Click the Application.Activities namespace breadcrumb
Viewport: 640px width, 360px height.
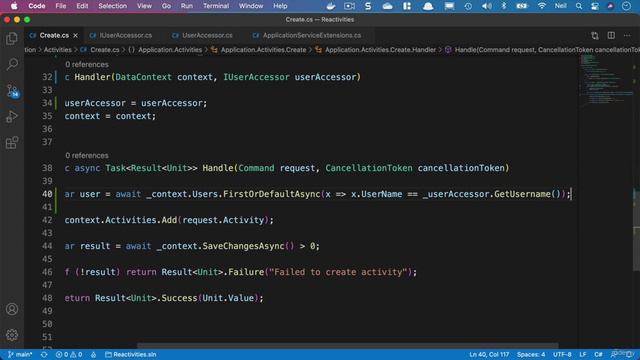pos(165,50)
